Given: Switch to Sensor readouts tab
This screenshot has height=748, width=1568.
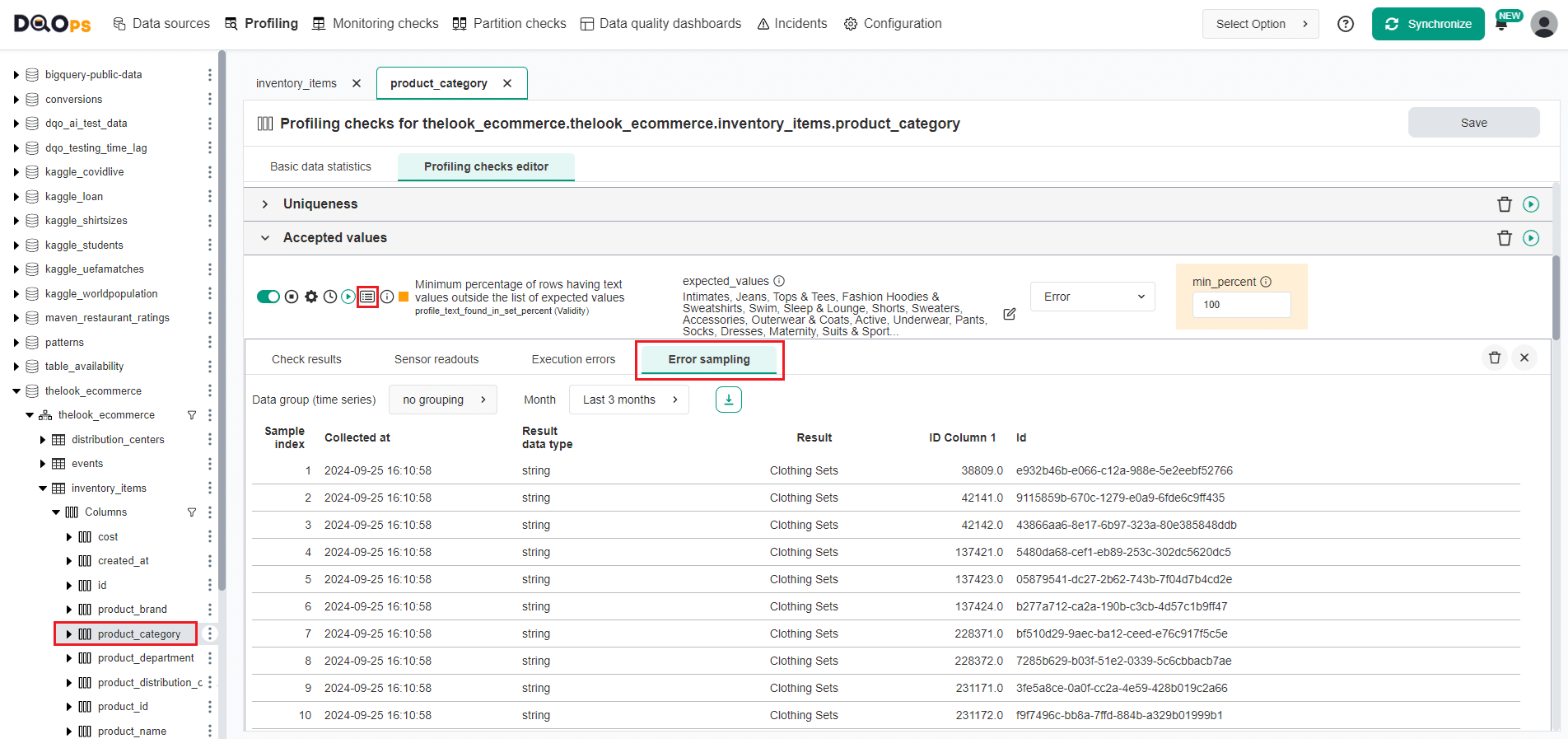Looking at the screenshot, I should [436, 359].
